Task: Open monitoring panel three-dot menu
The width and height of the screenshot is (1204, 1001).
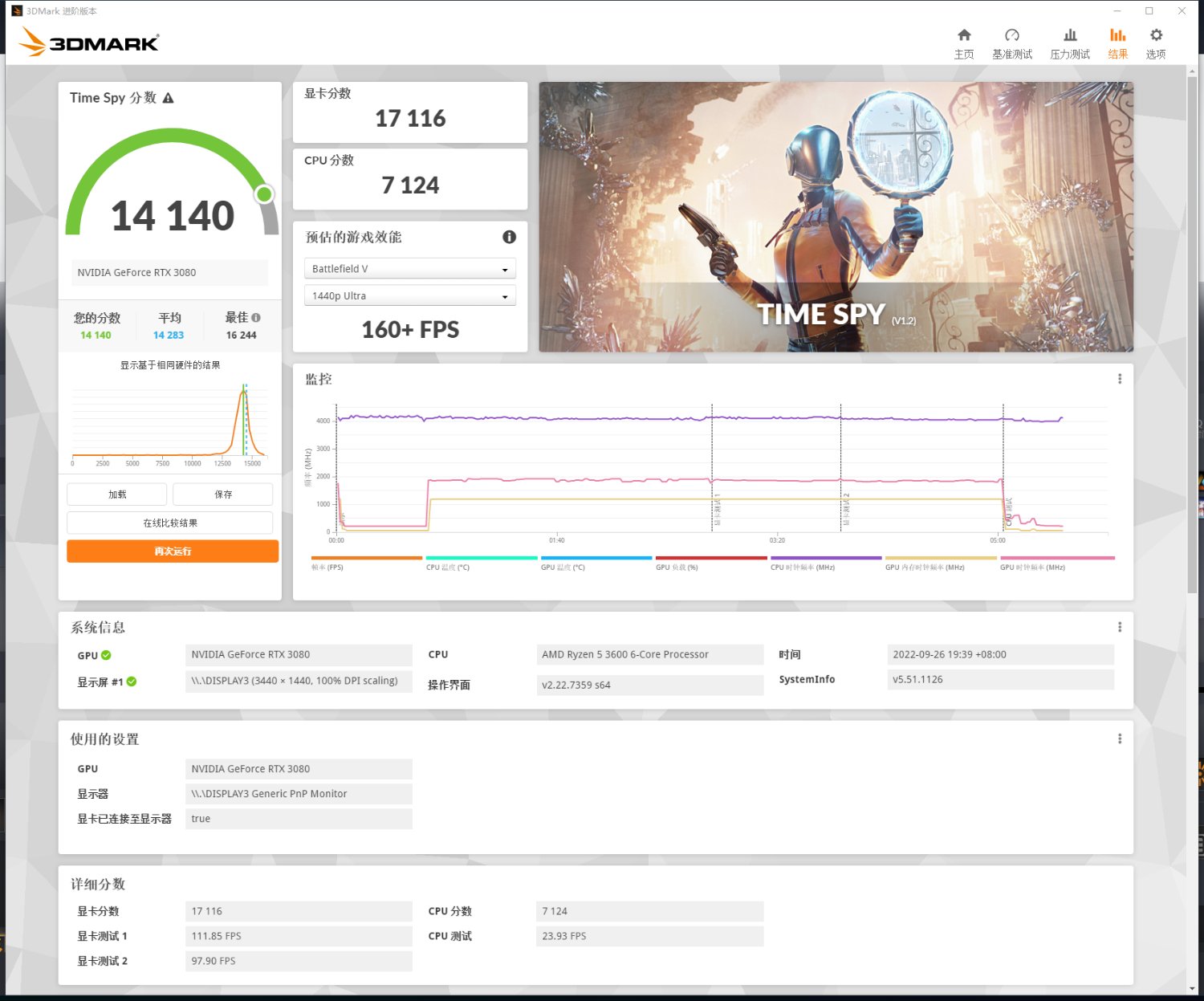Action: 1120,379
